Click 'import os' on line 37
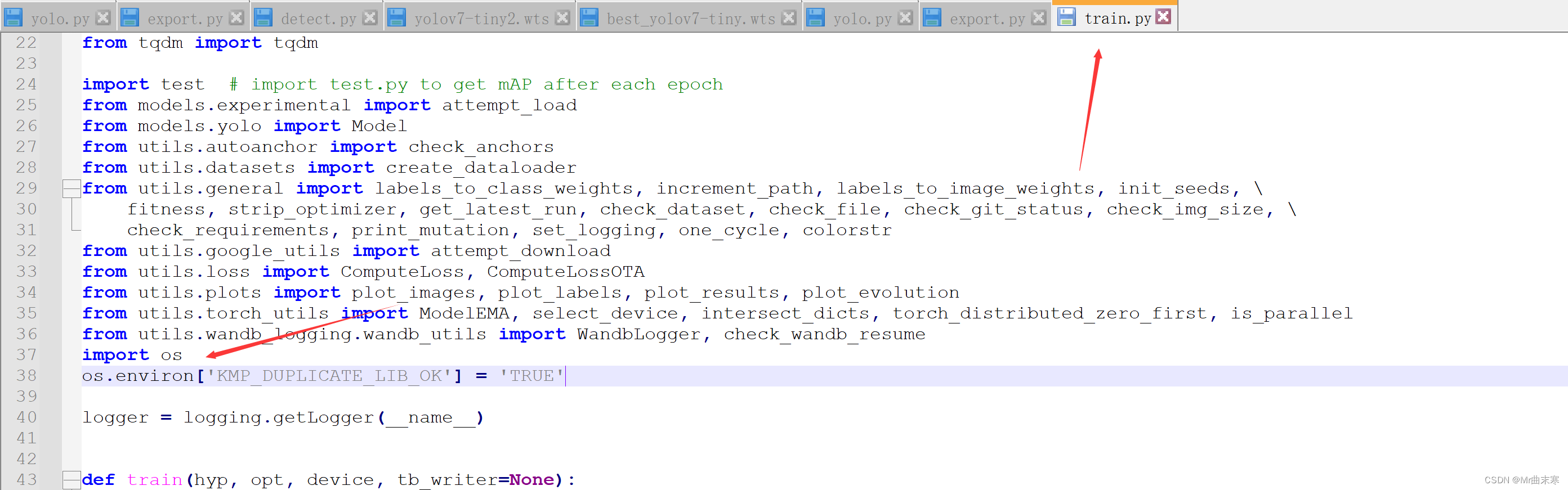 click(132, 355)
